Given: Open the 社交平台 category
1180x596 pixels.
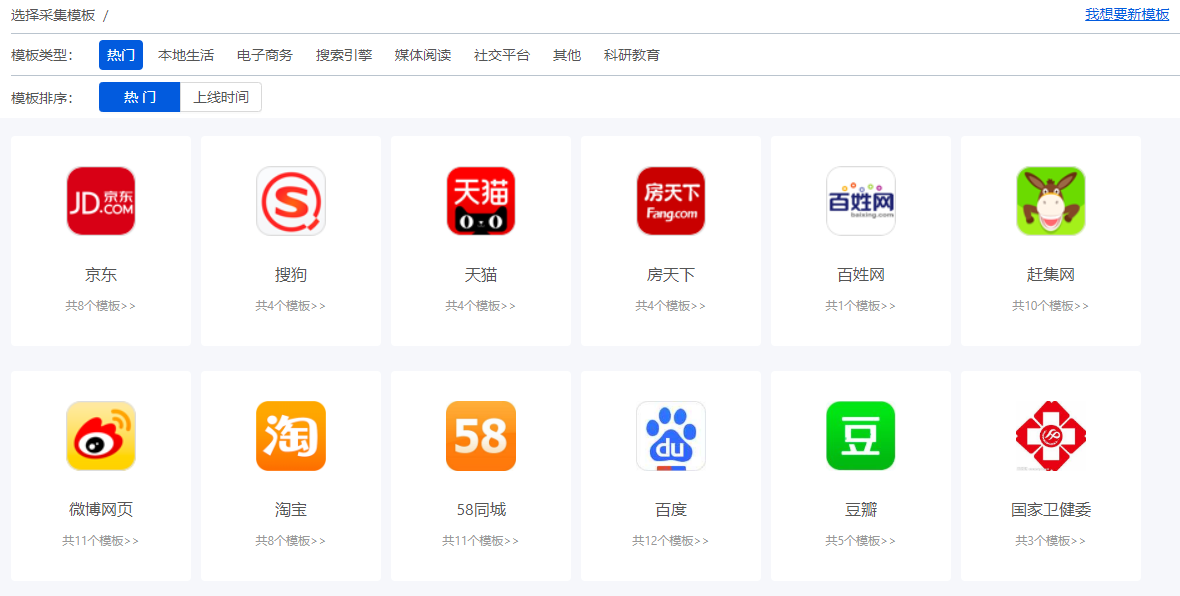Looking at the screenshot, I should coord(502,55).
